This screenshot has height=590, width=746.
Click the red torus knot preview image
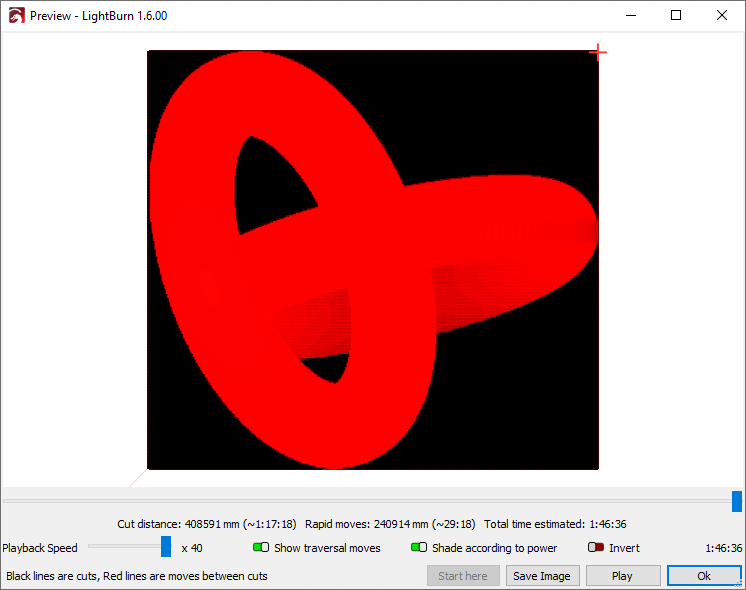373,260
